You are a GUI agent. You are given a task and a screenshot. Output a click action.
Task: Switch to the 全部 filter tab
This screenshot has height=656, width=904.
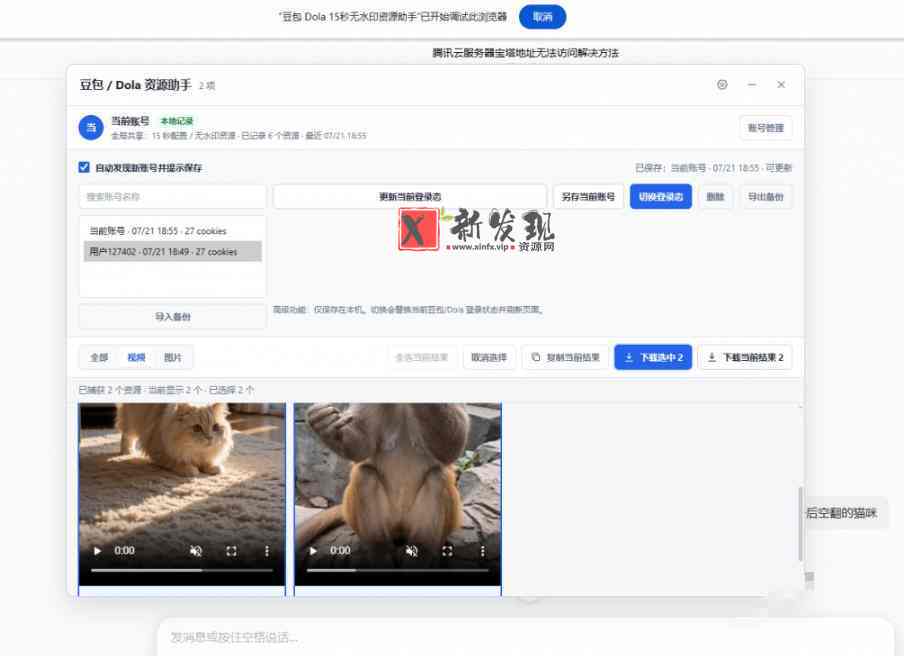(x=99, y=357)
